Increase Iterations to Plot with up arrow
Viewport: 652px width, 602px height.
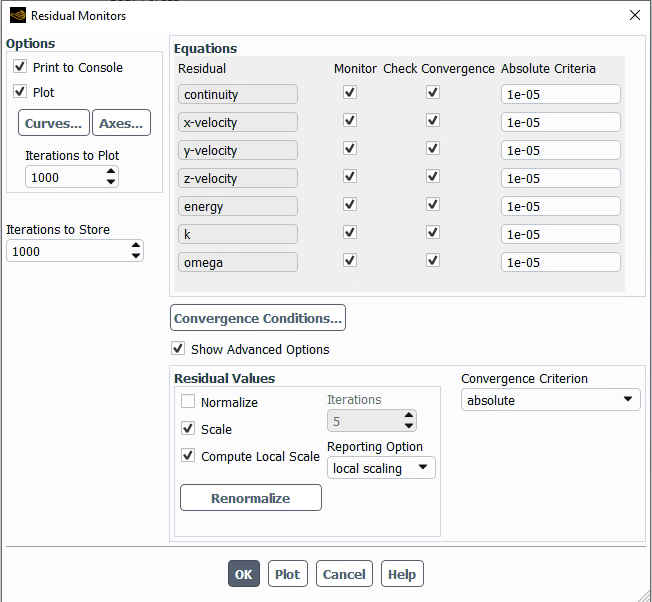click(x=110, y=172)
